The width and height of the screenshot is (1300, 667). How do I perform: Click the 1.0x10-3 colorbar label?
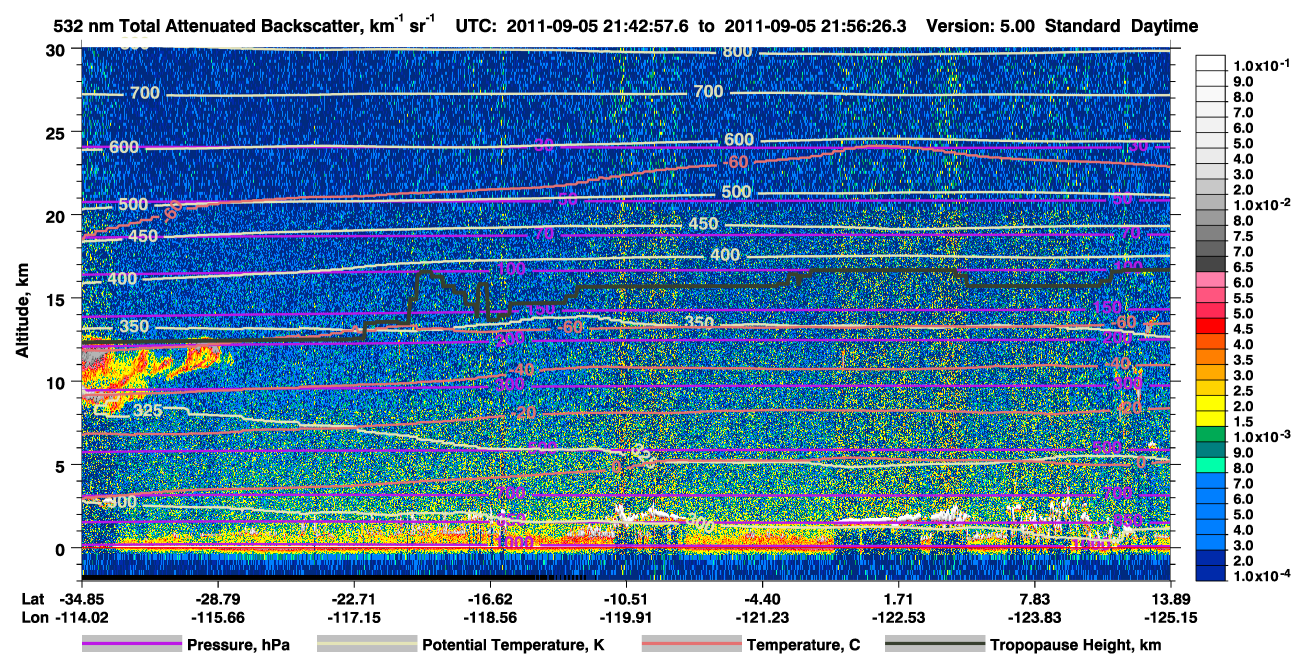[x=1263, y=436]
